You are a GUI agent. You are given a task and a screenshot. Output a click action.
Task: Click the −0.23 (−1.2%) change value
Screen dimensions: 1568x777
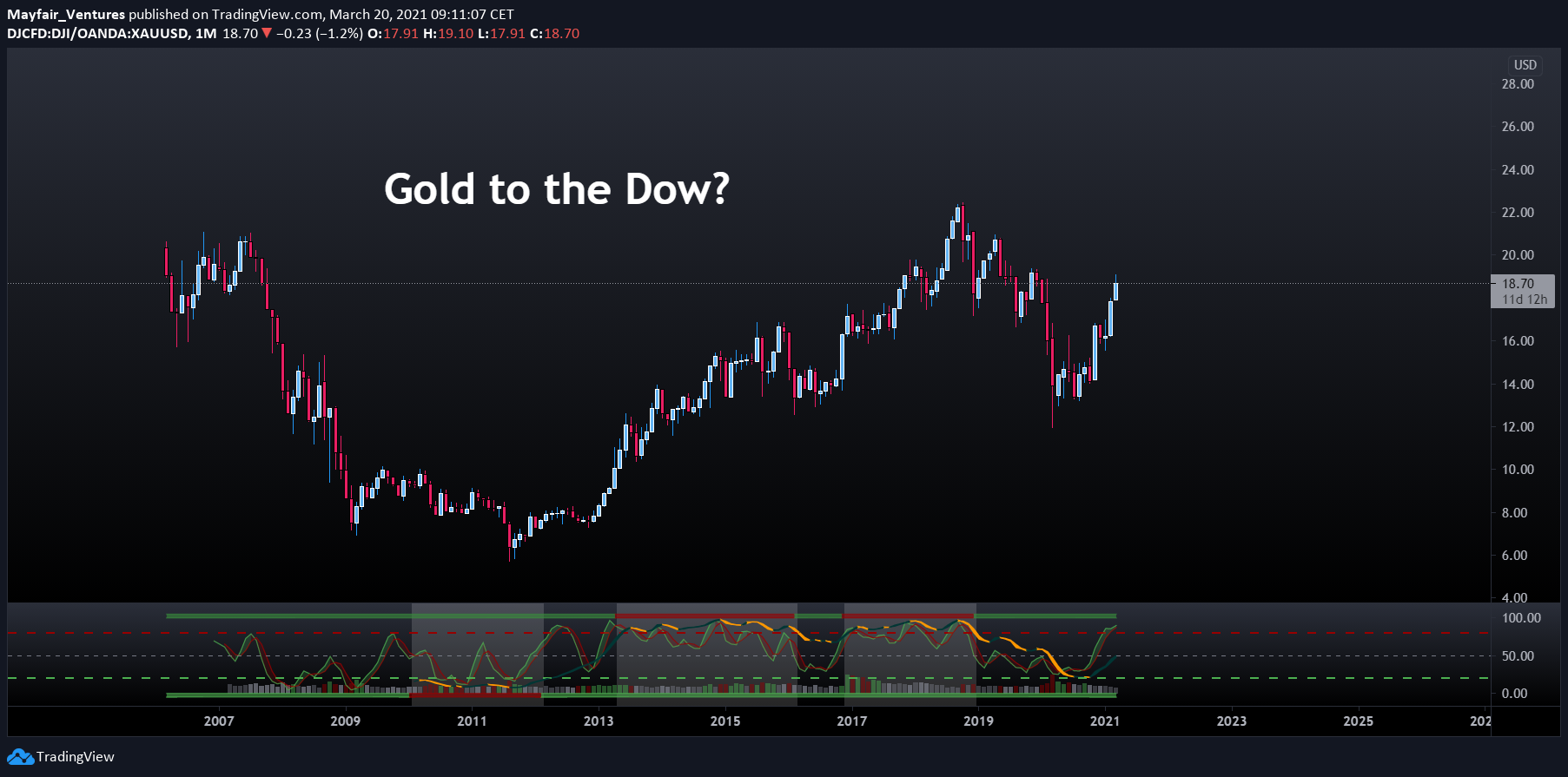tap(320, 34)
